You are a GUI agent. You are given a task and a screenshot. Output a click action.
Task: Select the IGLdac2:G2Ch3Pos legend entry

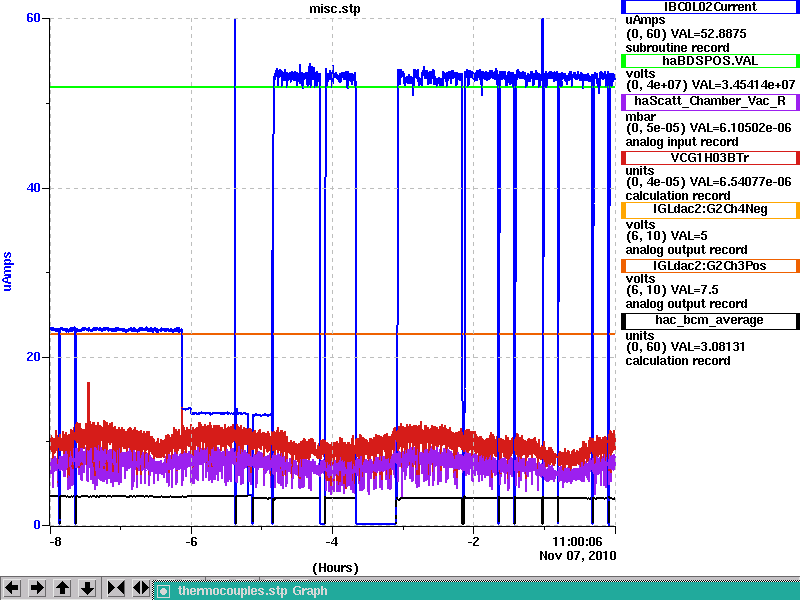tap(710, 266)
